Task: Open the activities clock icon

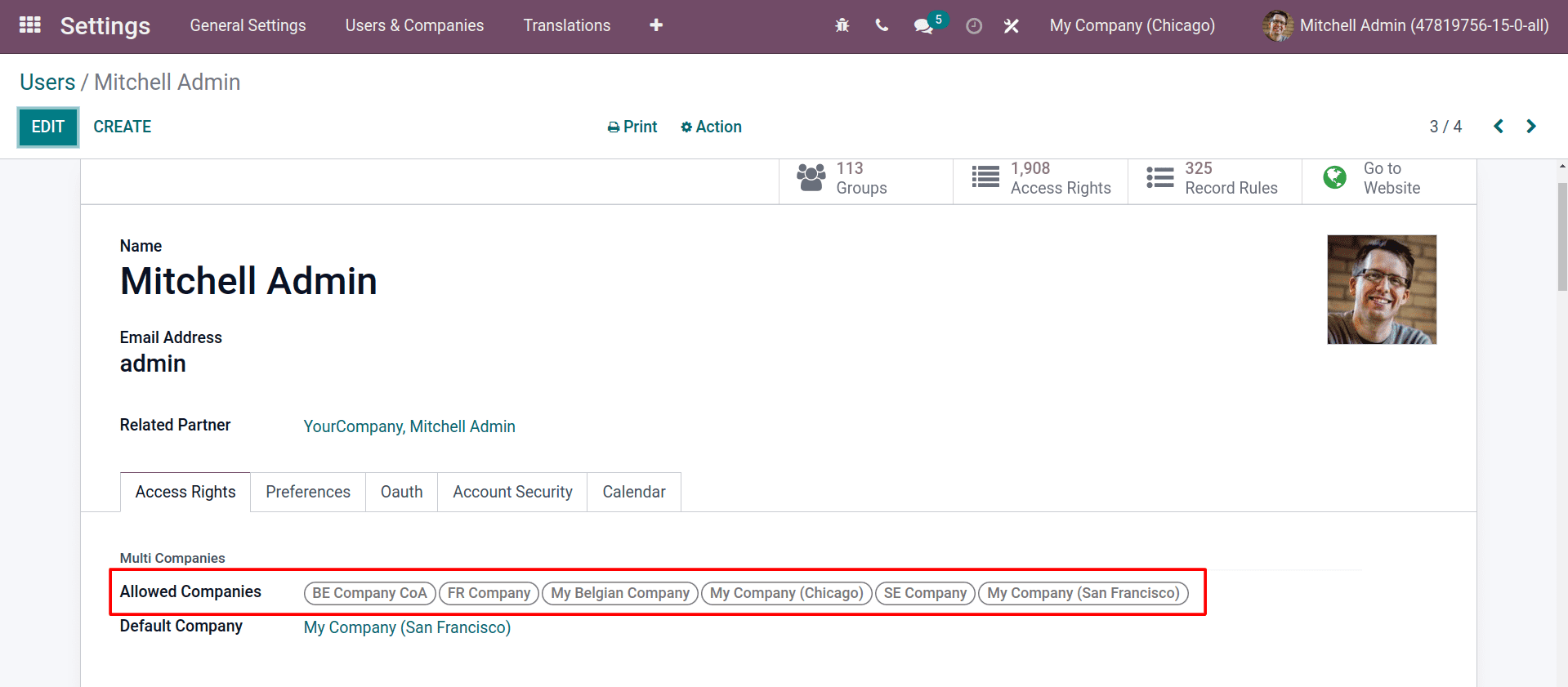Action: pos(974,26)
